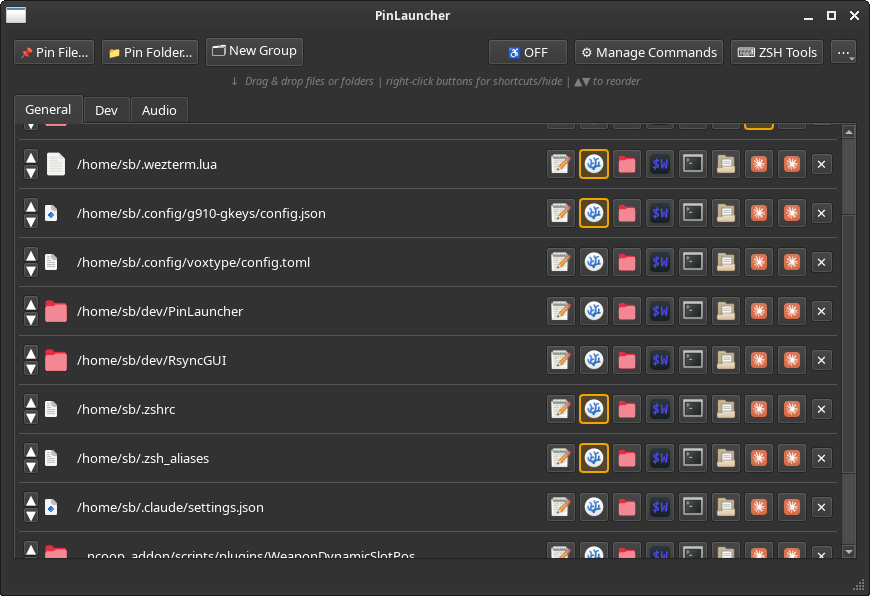The image size is (870, 596).
Task: Click the $W icon for .zsh_aliases
Action: pos(660,458)
